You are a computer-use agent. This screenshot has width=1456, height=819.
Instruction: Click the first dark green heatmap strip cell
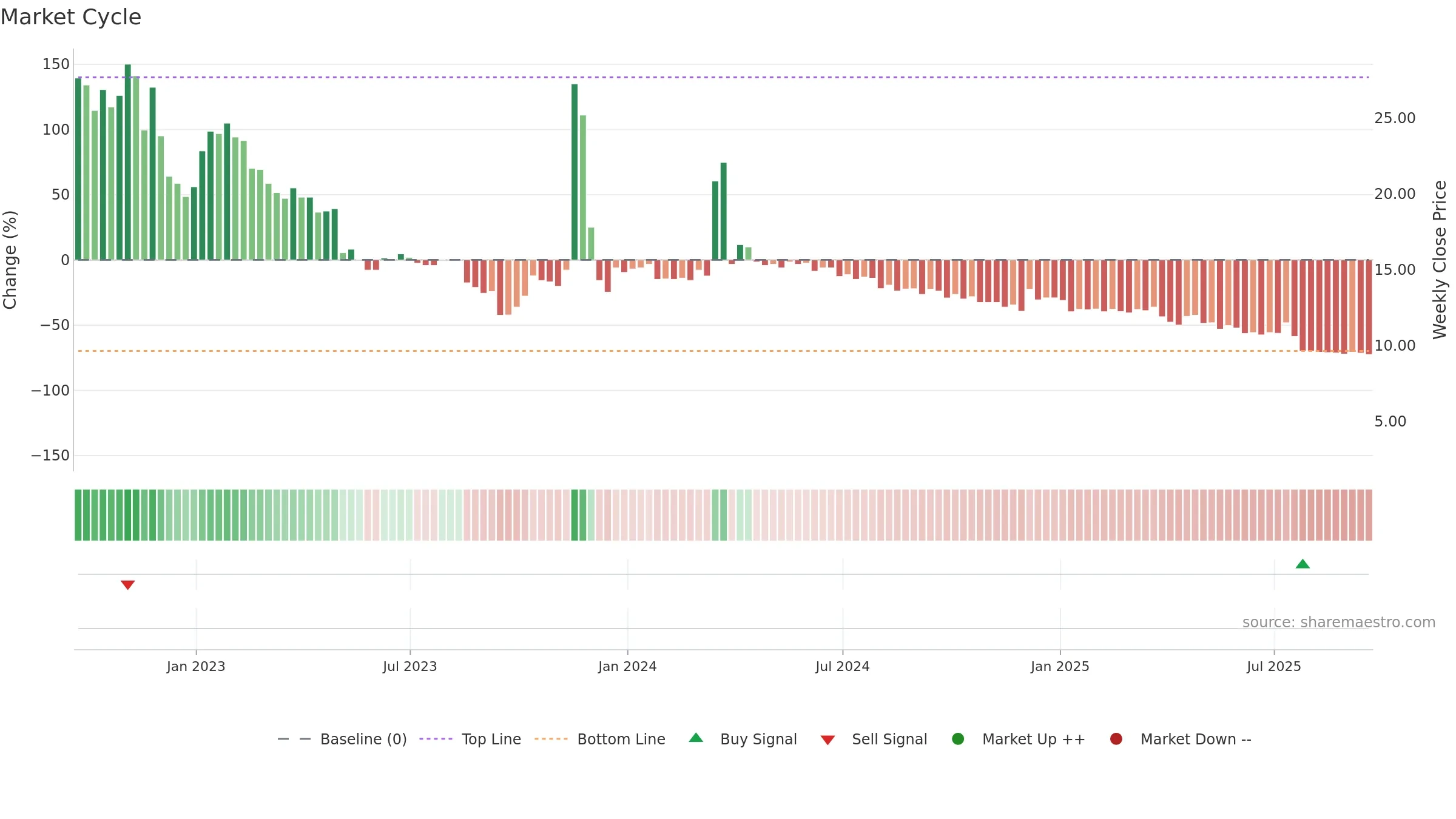[78, 515]
